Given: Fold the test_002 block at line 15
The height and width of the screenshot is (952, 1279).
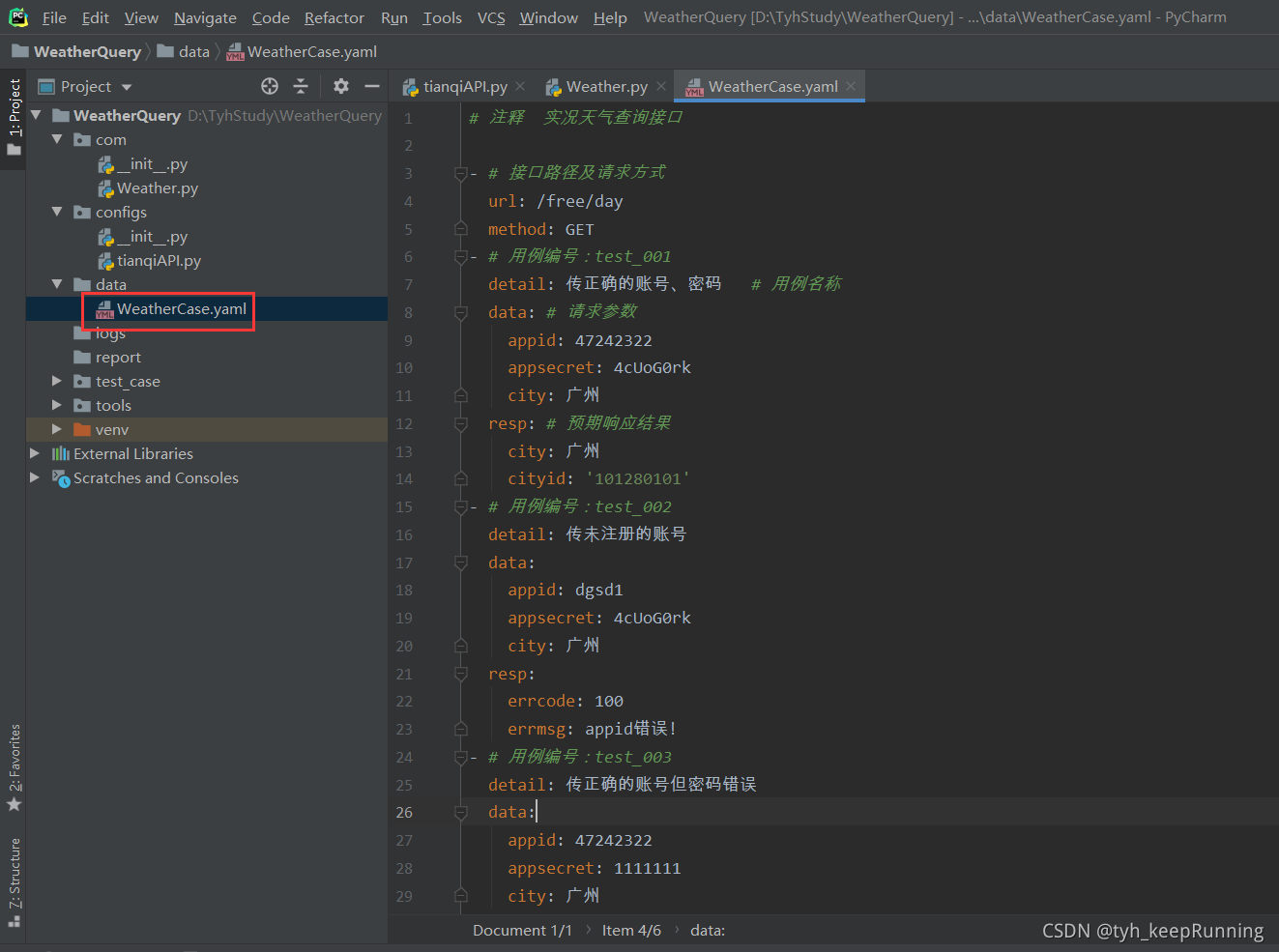Looking at the screenshot, I should click(461, 506).
